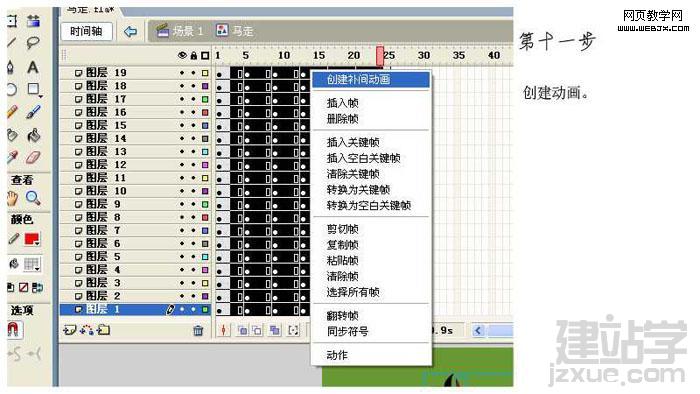This screenshot has height=394, width=700.
Task: Click the Add Motion Guide icon
Action: tap(87, 330)
